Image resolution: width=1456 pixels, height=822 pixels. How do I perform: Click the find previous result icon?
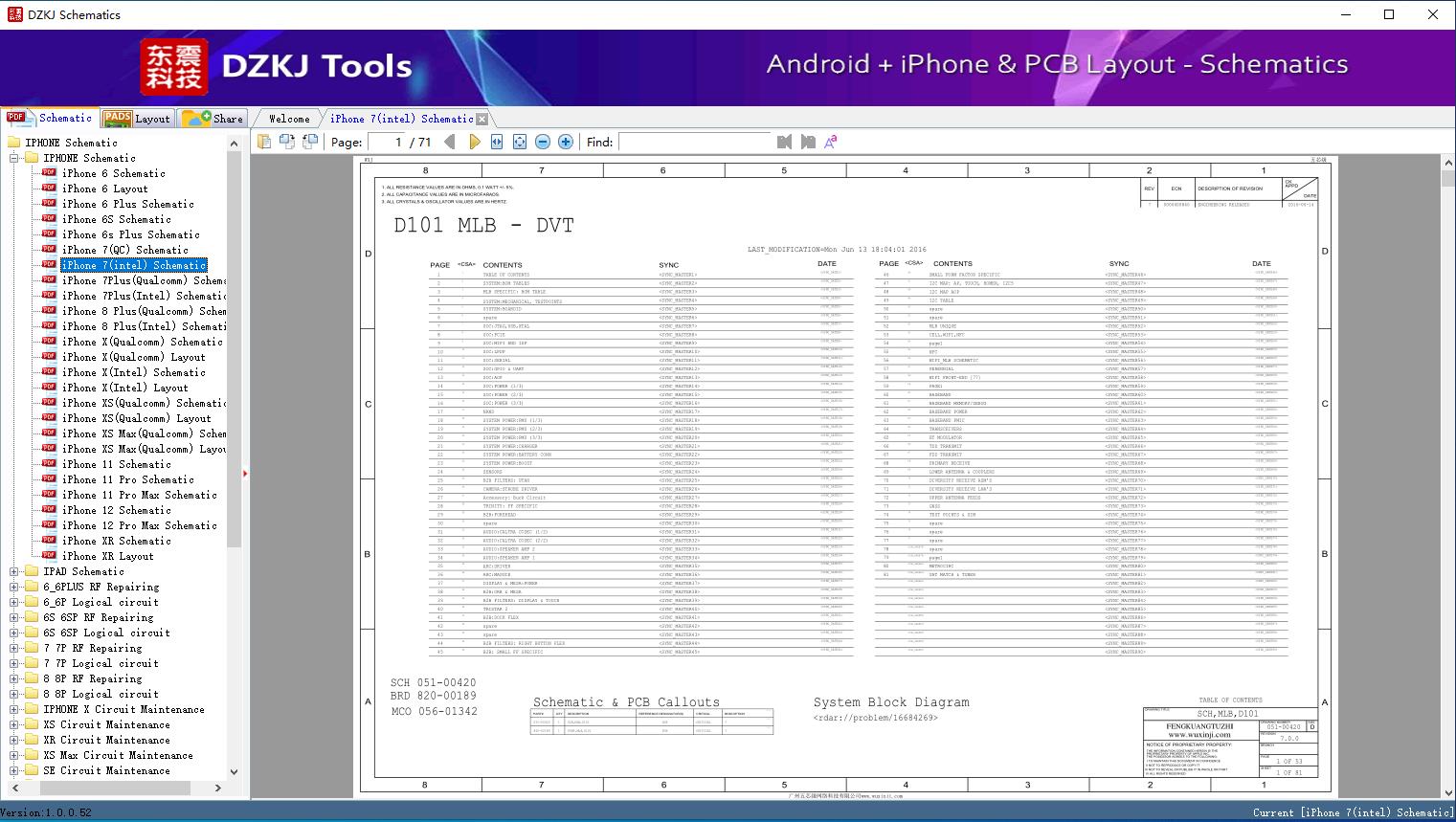[785, 142]
